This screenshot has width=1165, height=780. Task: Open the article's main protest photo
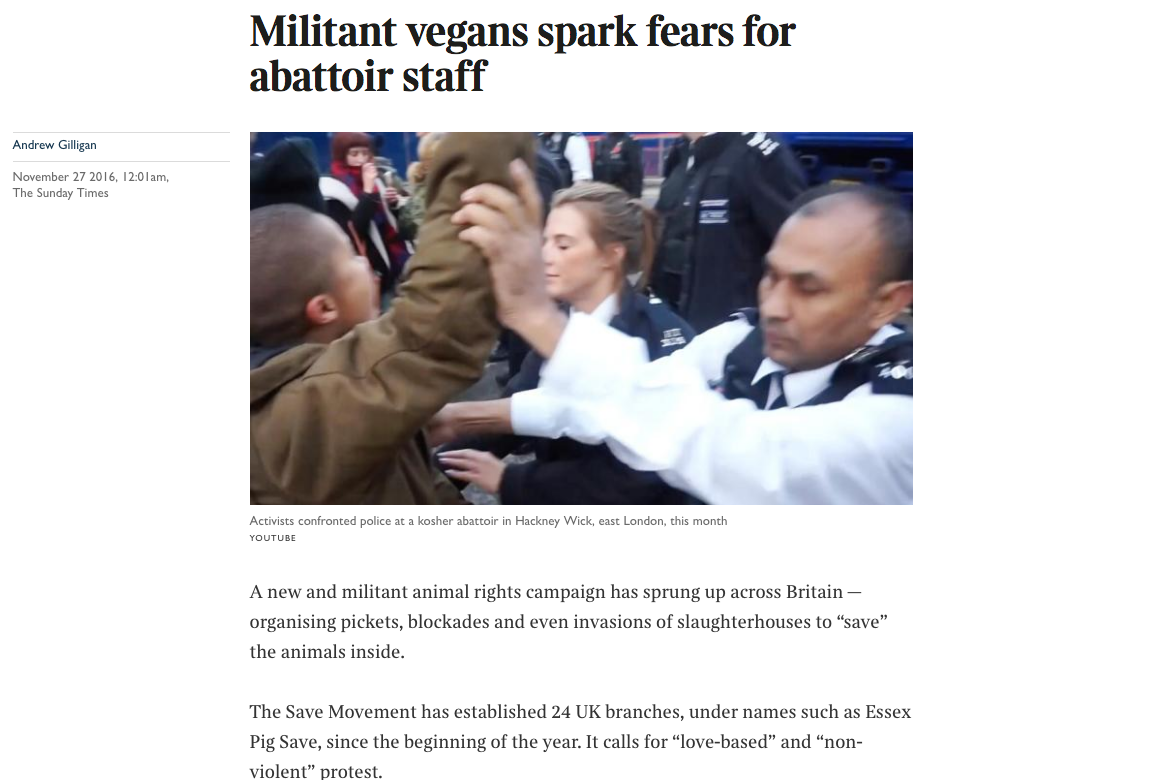point(581,318)
